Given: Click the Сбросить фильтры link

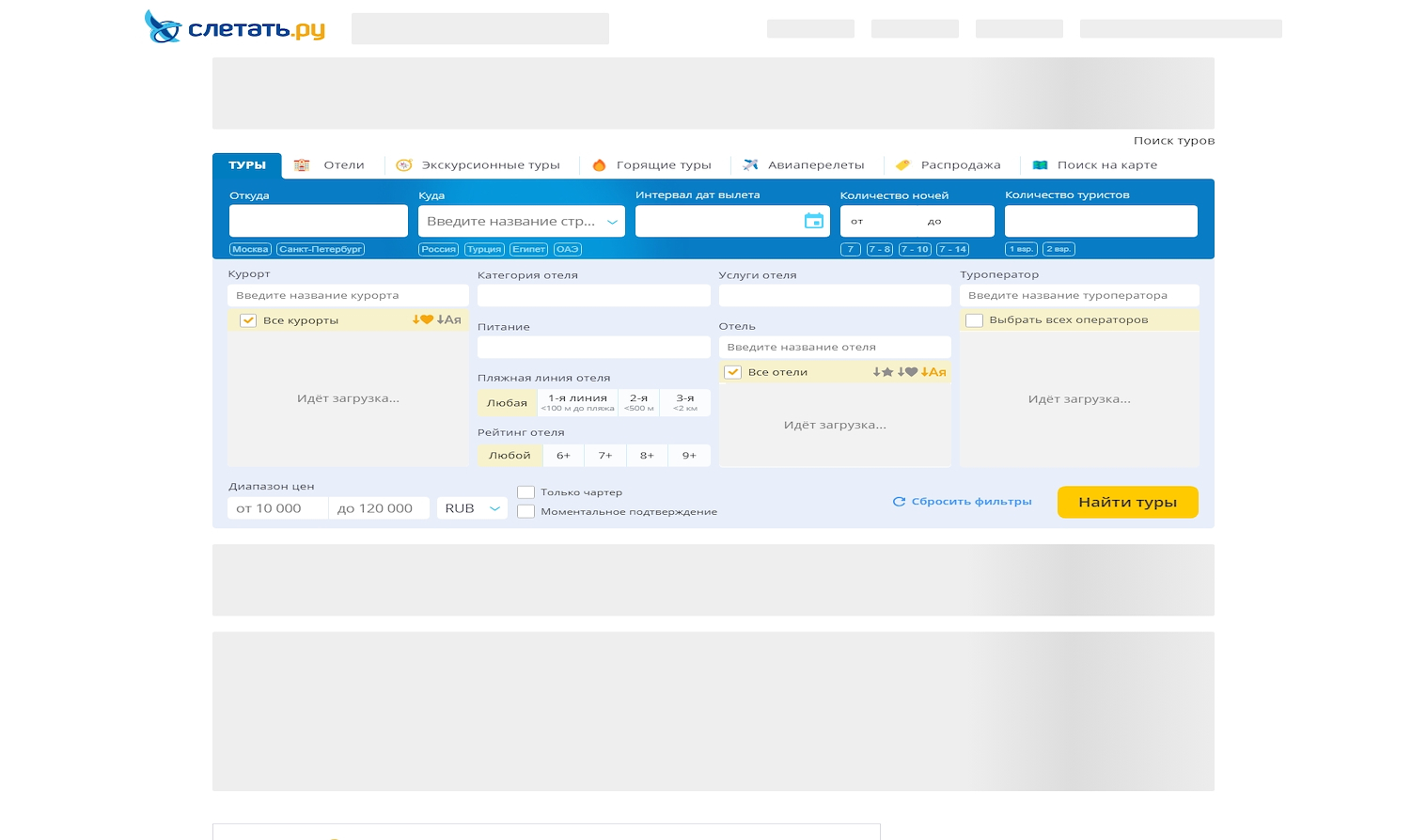Looking at the screenshot, I should click(972, 502).
